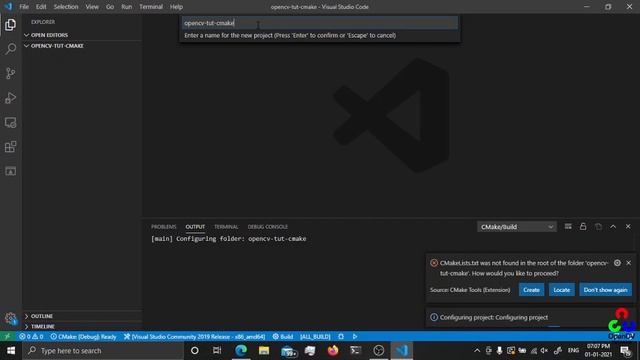Viewport: 640px width, 360px height.
Task: Open the Explorer view in activity bar
Action: [x=11, y=25]
